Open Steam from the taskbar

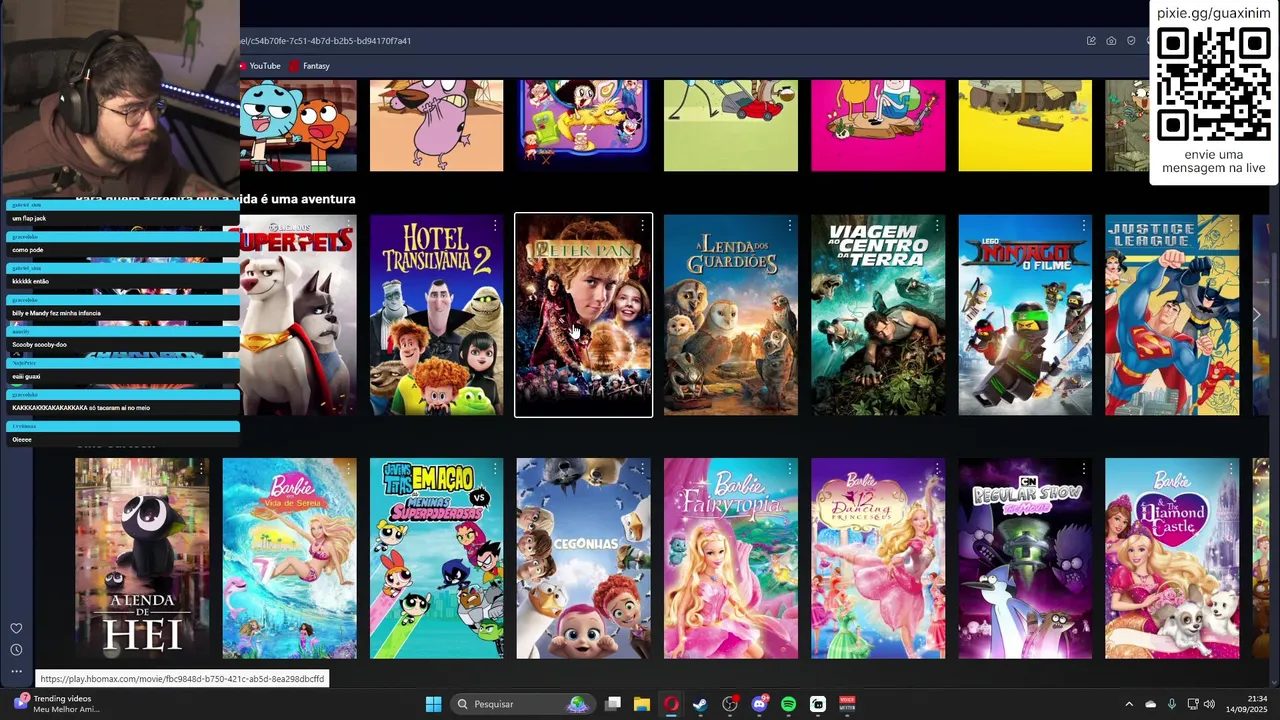(x=700, y=704)
